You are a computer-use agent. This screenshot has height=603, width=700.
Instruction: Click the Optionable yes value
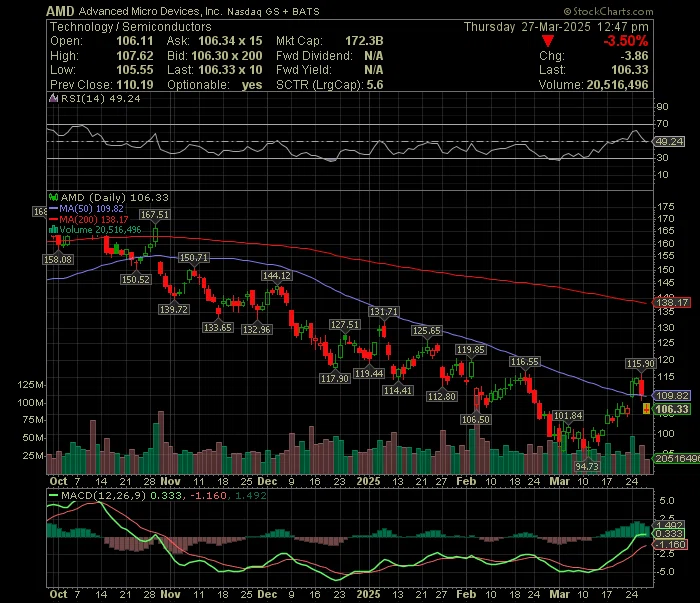(x=252, y=85)
